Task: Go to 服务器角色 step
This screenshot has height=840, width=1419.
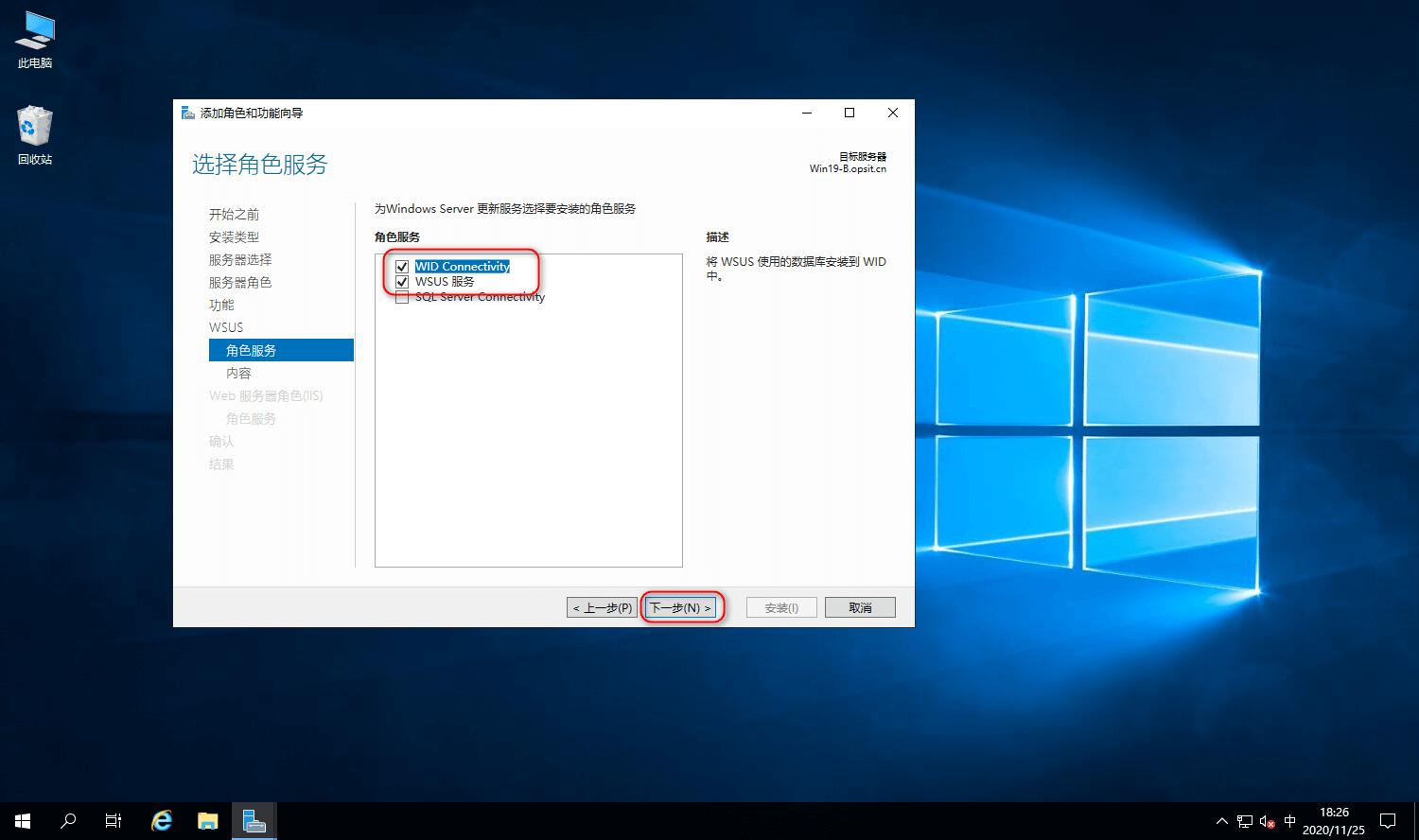Action: pyautogui.click(x=240, y=283)
